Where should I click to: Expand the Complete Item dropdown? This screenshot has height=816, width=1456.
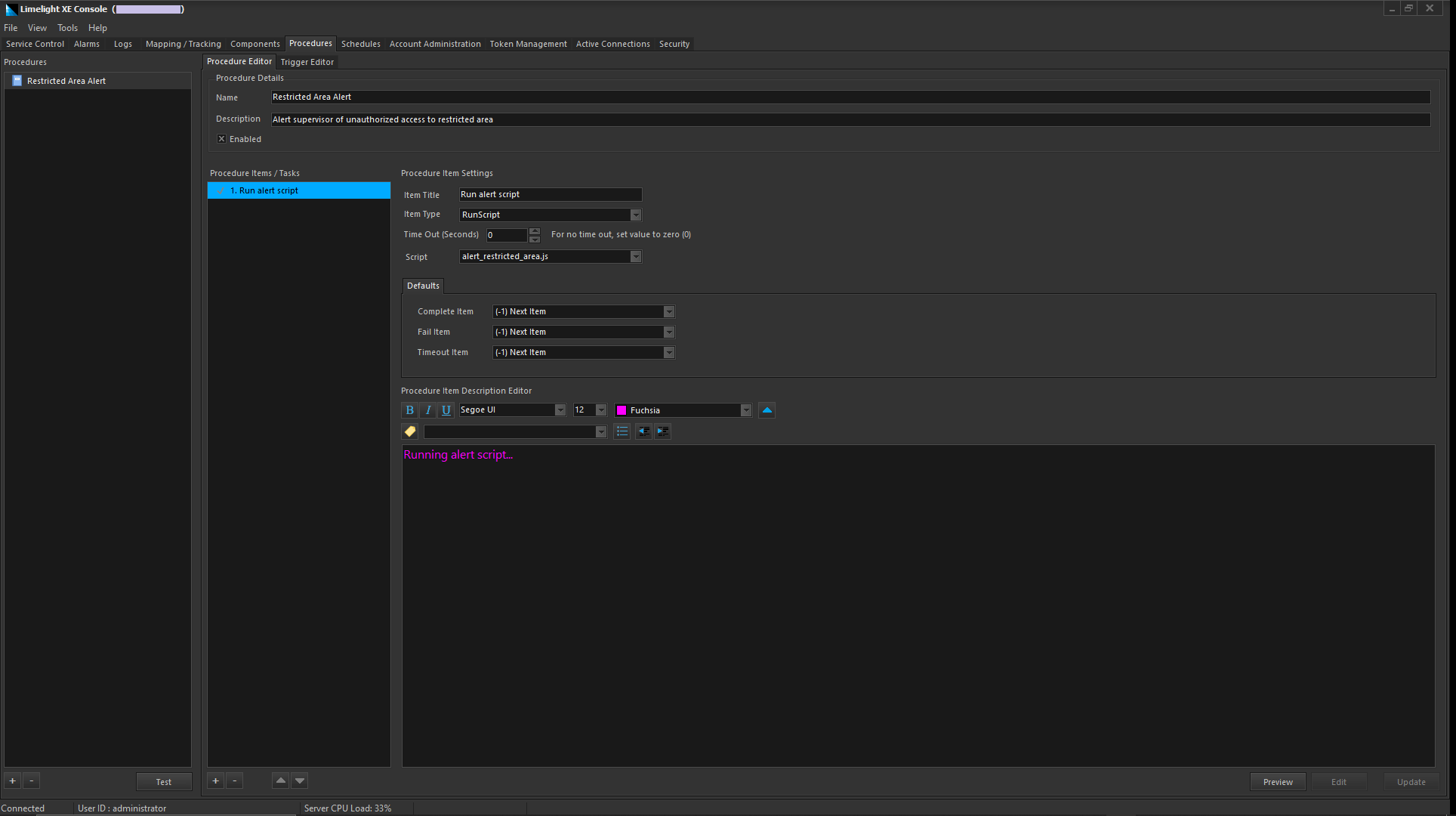click(669, 312)
